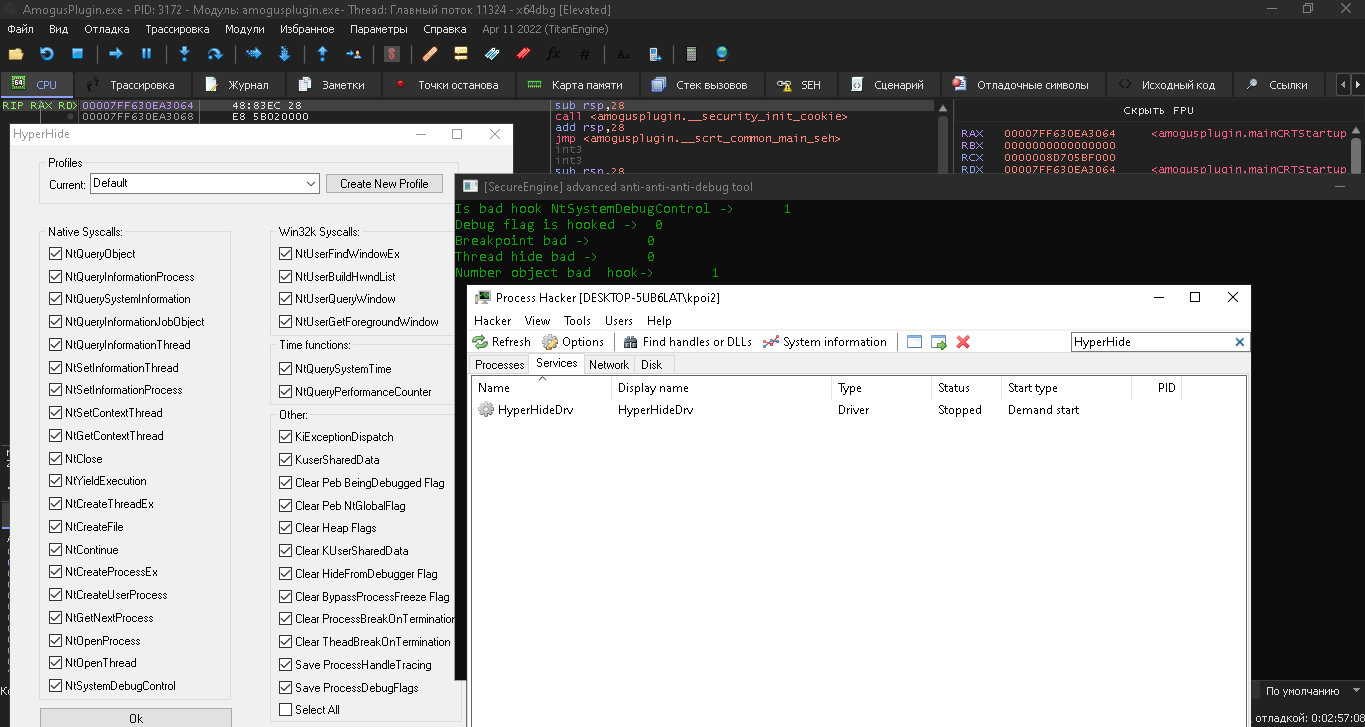Switch to Process Hacker Network tab
Screen dimensions: 1365x727
point(609,365)
